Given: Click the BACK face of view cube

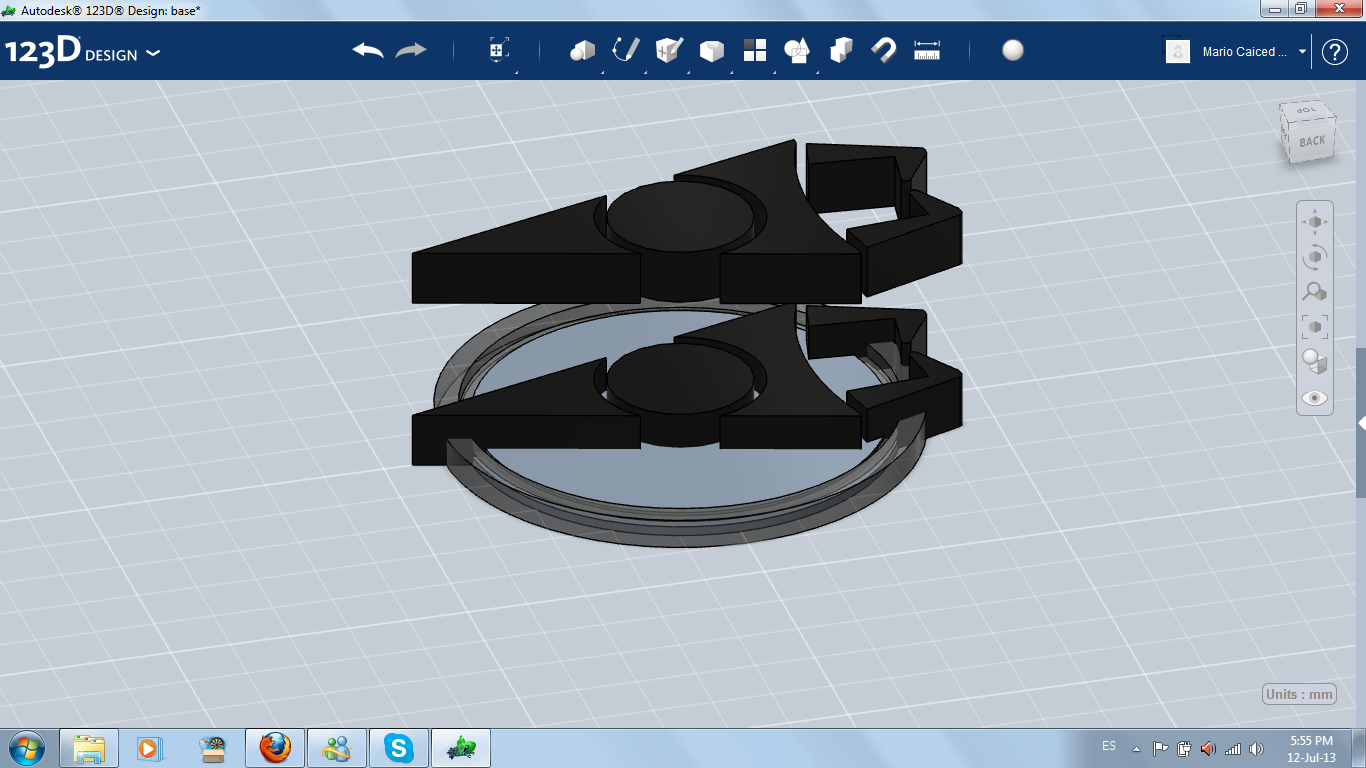Looking at the screenshot, I should click(x=1312, y=141).
